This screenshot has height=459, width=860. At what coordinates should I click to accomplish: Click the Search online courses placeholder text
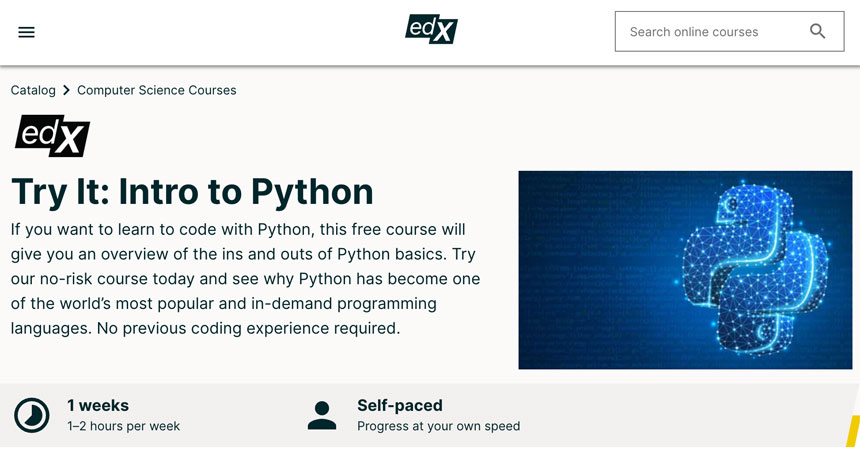click(x=694, y=32)
